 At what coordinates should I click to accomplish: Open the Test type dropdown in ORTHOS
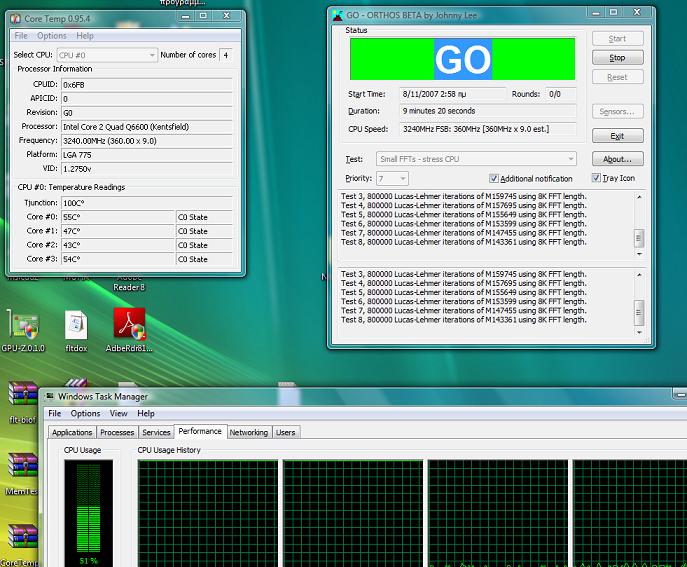tap(476, 159)
